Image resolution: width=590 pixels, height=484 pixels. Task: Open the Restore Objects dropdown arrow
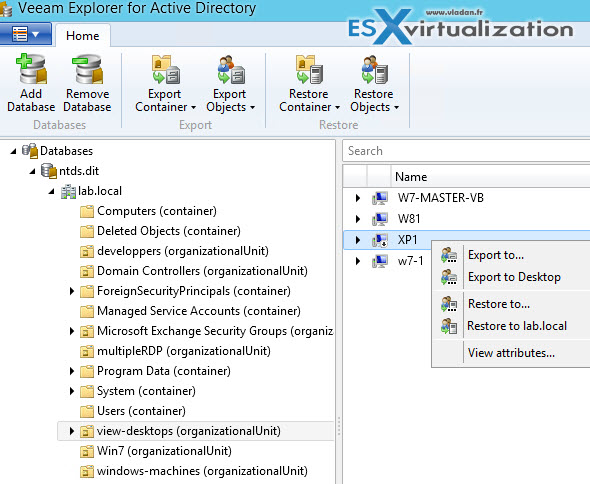[x=396, y=107]
